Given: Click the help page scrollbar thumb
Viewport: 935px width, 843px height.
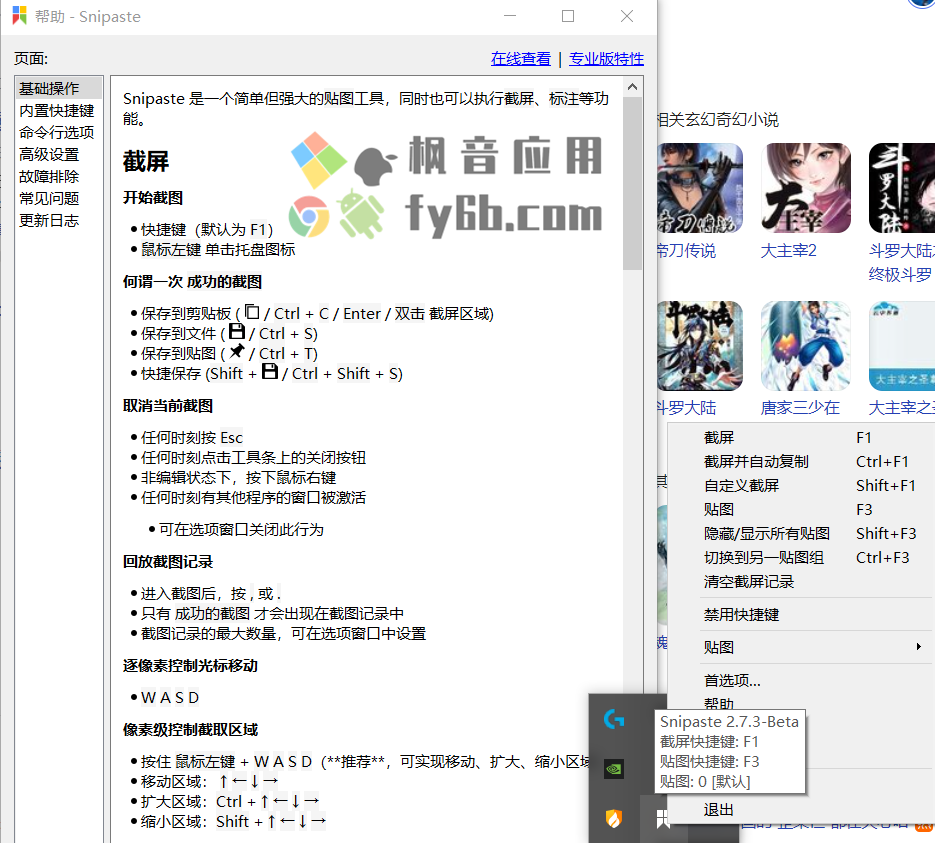Looking at the screenshot, I should [632, 183].
